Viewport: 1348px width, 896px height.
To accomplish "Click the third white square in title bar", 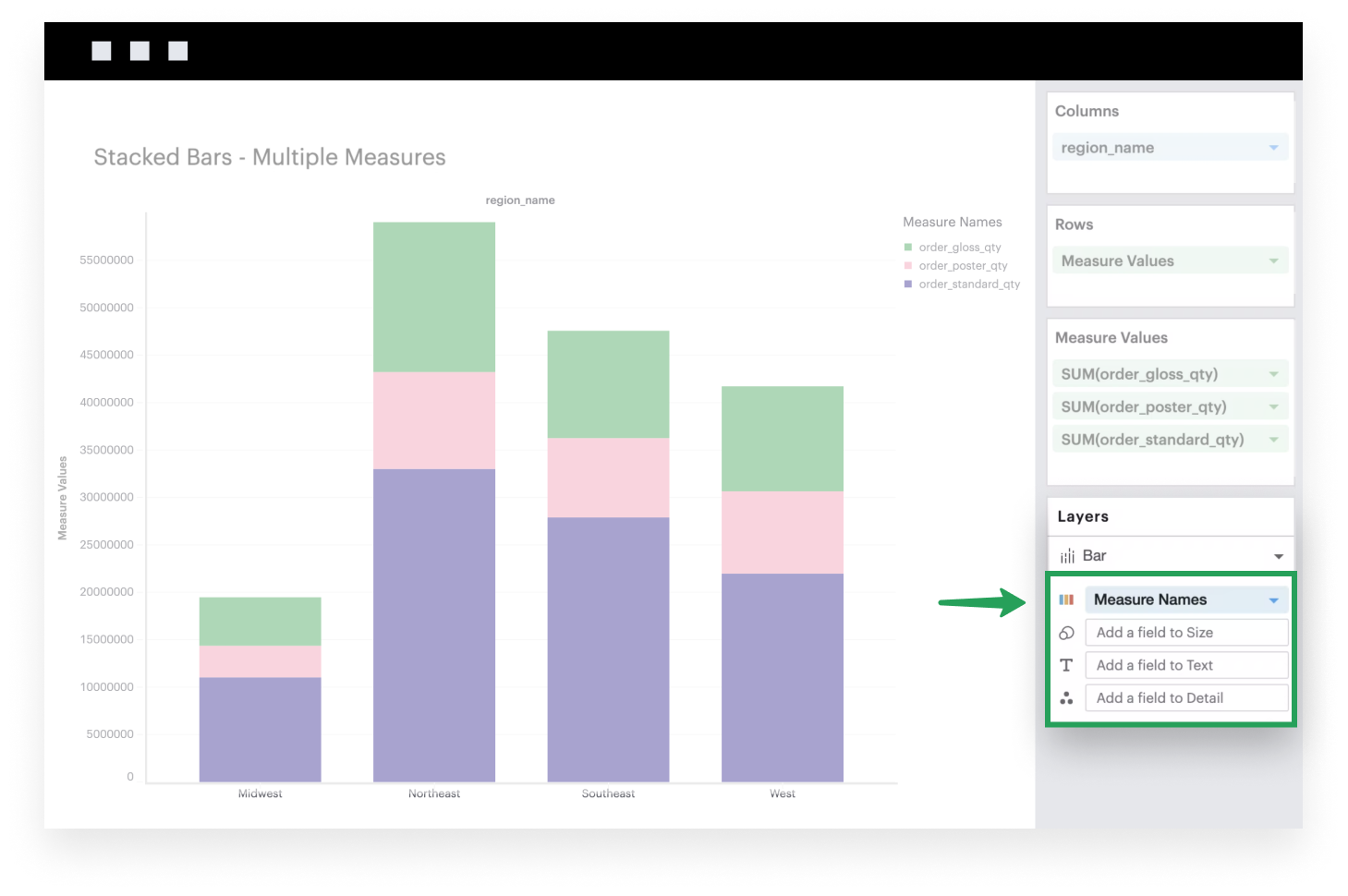I will [x=178, y=51].
